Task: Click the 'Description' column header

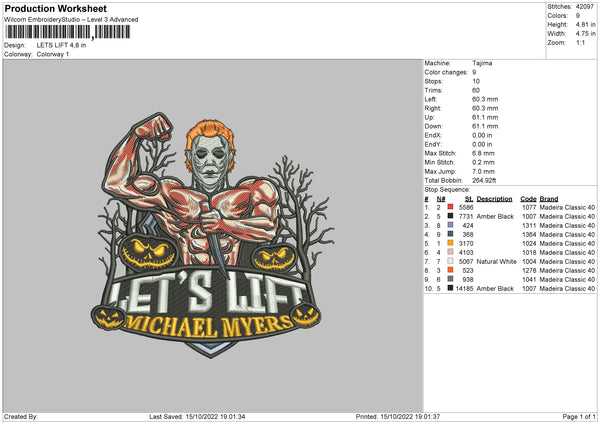Action: coord(494,199)
